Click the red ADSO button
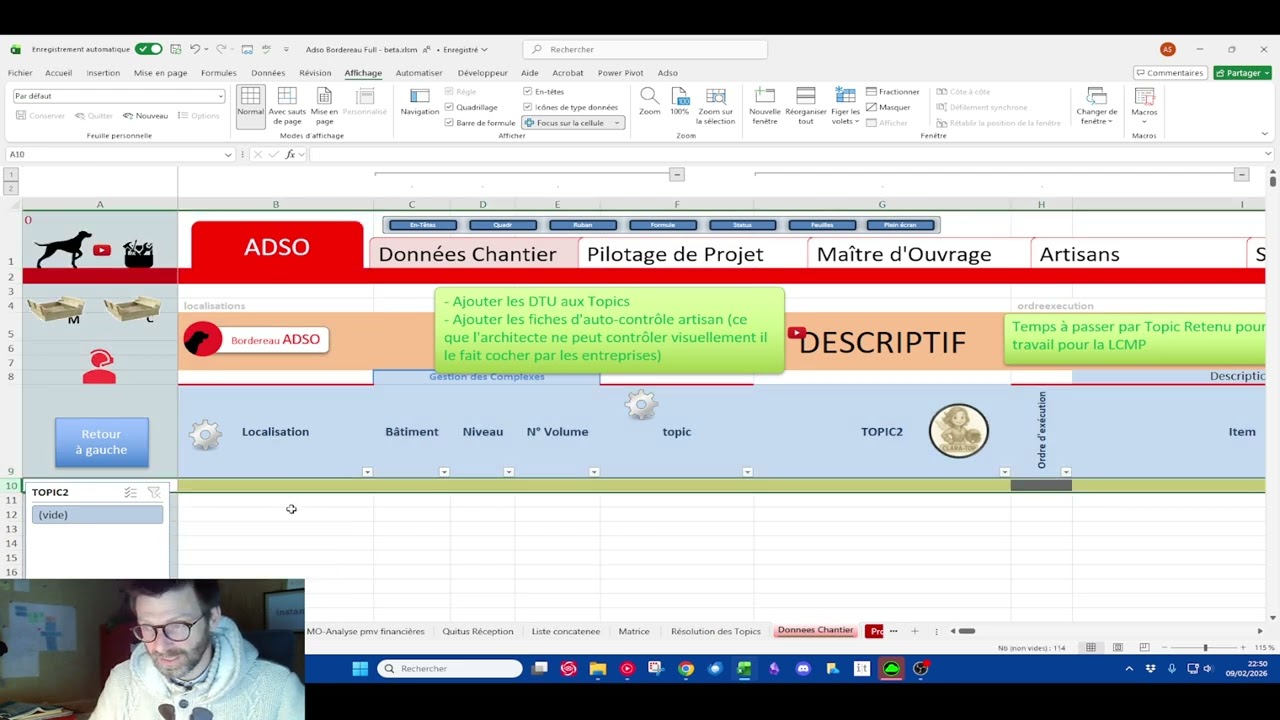 [x=277, y=246]
